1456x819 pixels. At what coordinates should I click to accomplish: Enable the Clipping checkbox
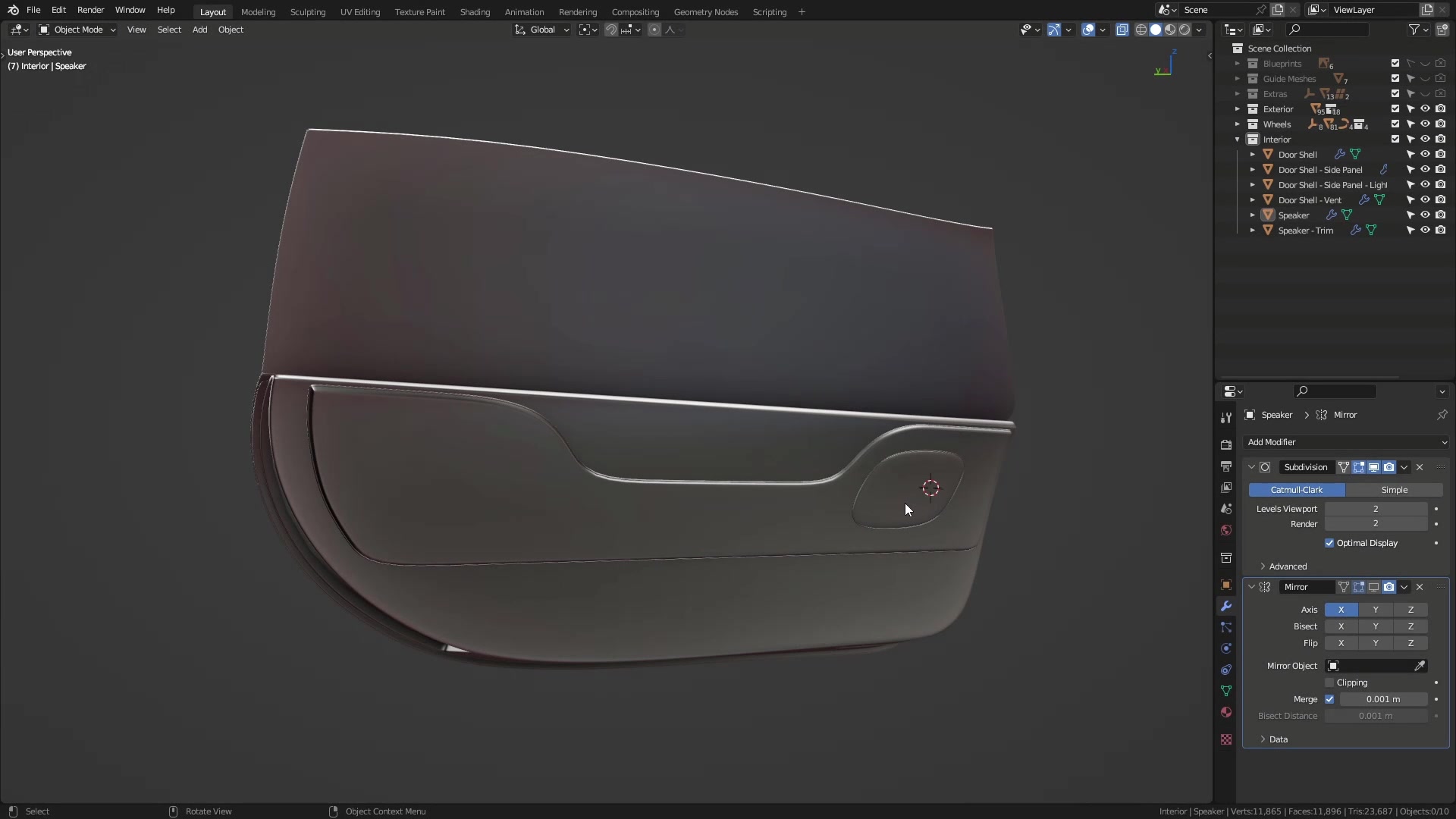click(1329, 682)
